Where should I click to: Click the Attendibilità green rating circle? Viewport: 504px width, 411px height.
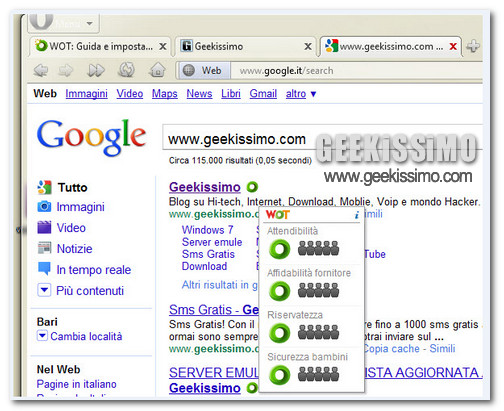(280, 249)
